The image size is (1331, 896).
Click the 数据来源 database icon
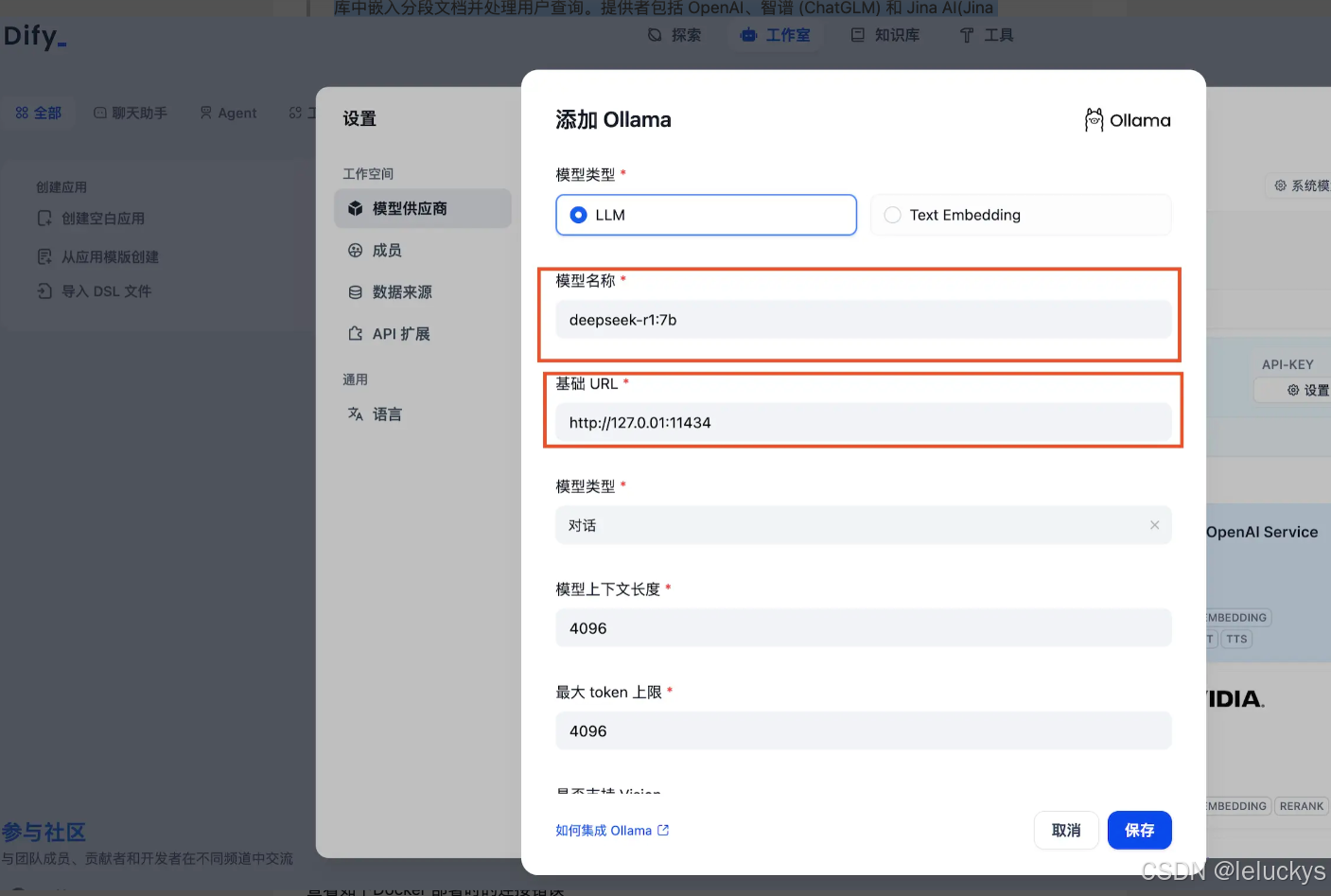click(356, 292)
